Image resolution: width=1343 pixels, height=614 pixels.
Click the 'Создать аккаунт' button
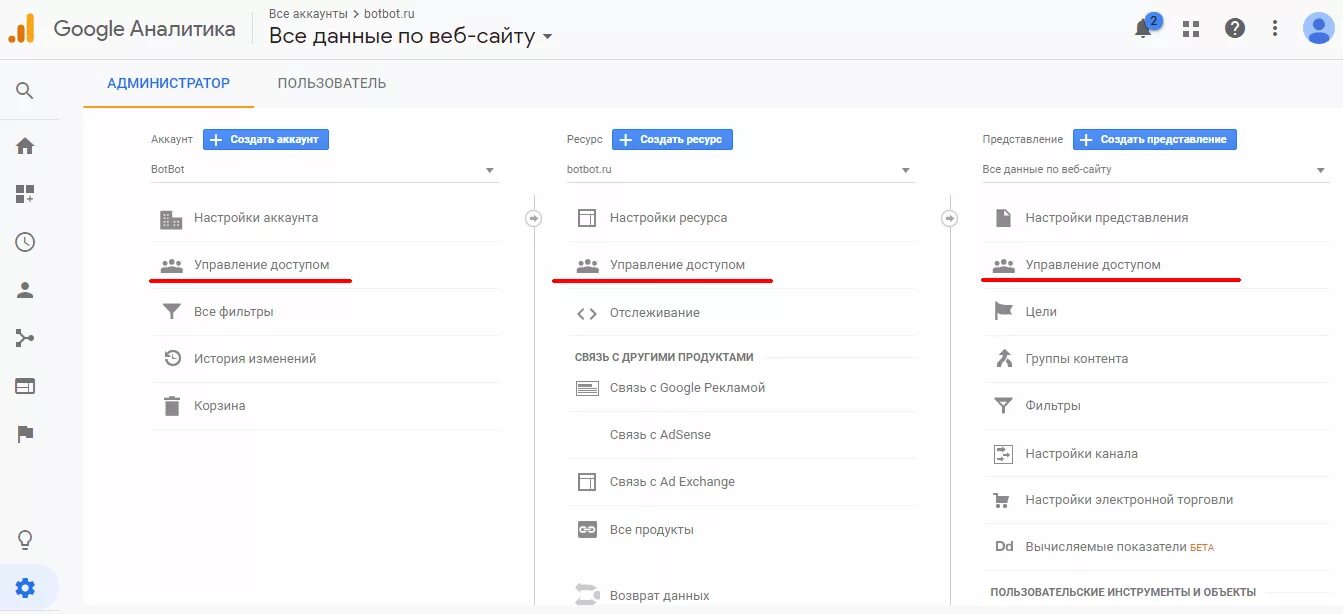[266, 139]
